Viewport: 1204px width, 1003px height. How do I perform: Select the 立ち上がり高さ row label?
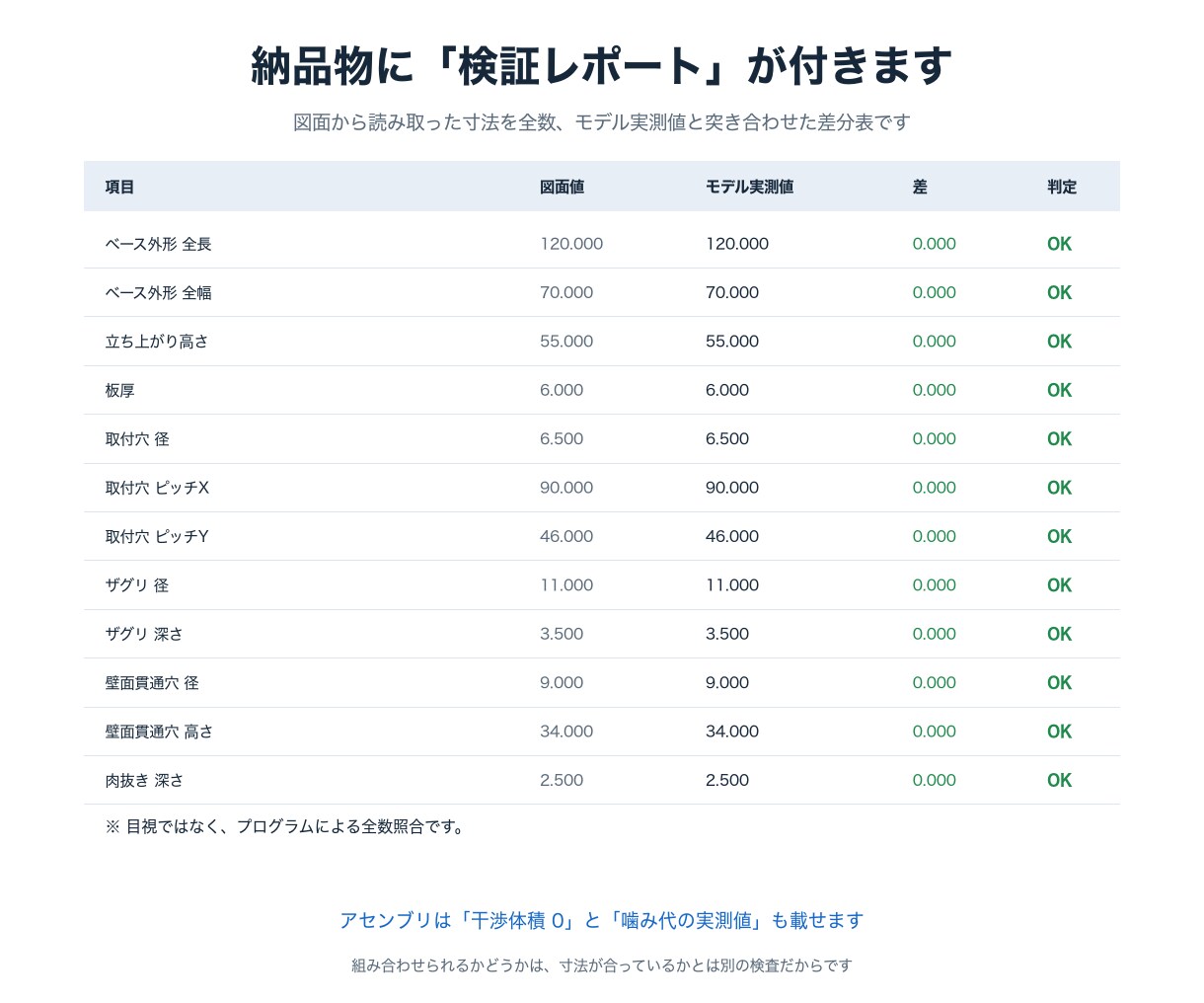point(157,342)
